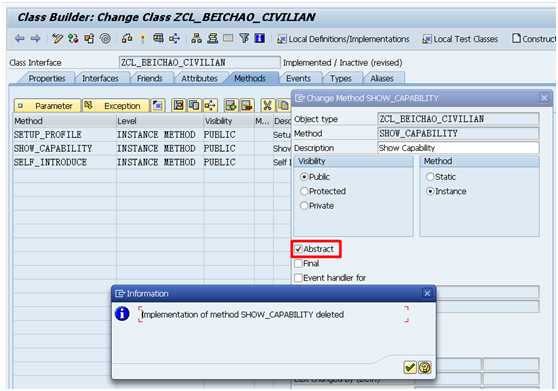The width and height of the screenshot is (558, 391).
Task: Select the Static method radio button
Action: point(430,177)
